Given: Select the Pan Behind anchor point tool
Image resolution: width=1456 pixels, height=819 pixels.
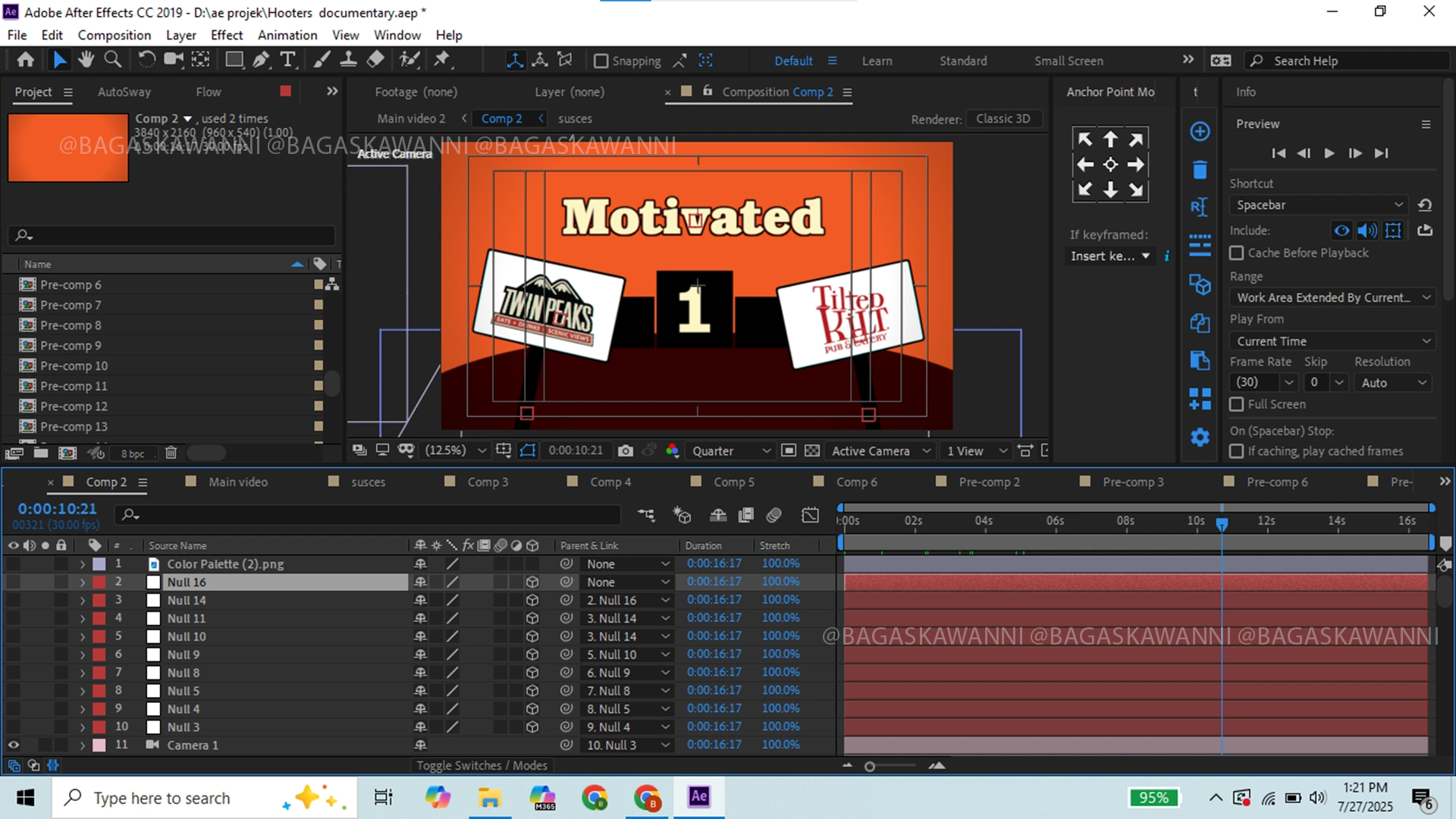Looking at the screenshot, I should pyautogui.click(x=200, y=60).
